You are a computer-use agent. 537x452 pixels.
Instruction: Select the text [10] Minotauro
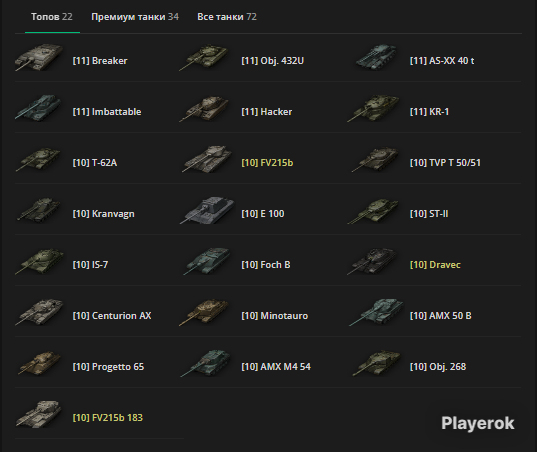click(x=275, y=316)
